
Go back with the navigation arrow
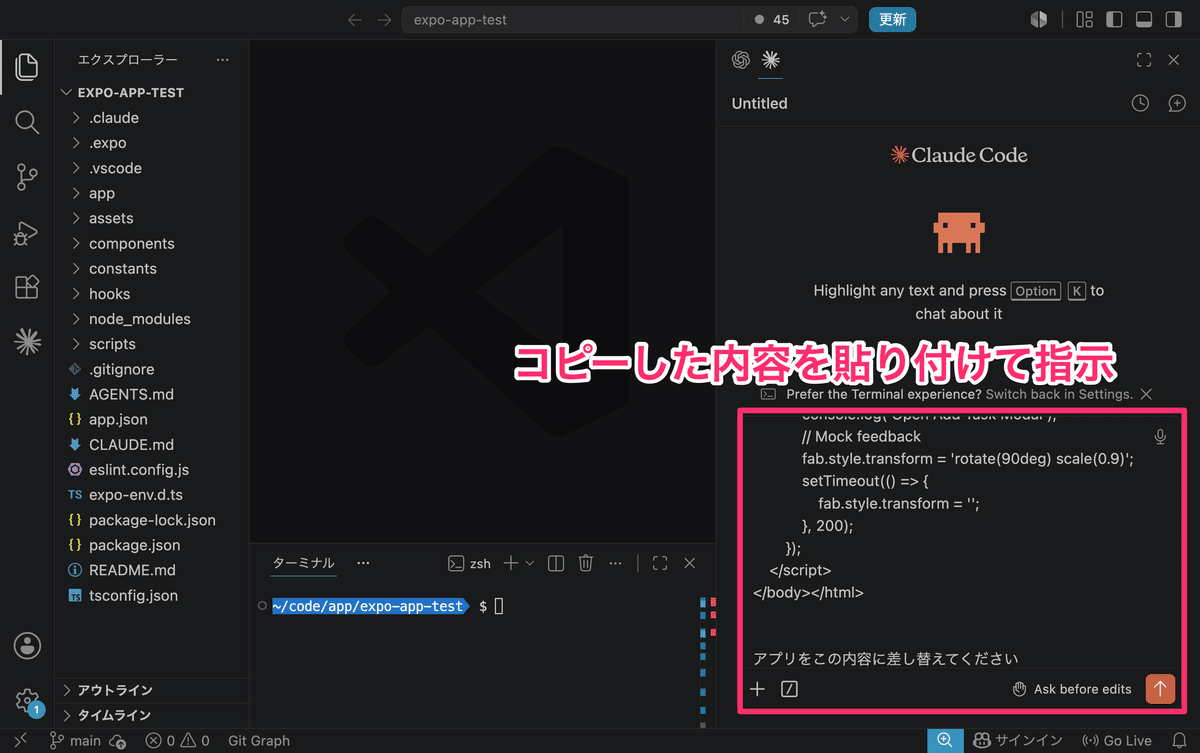point(354,19)
